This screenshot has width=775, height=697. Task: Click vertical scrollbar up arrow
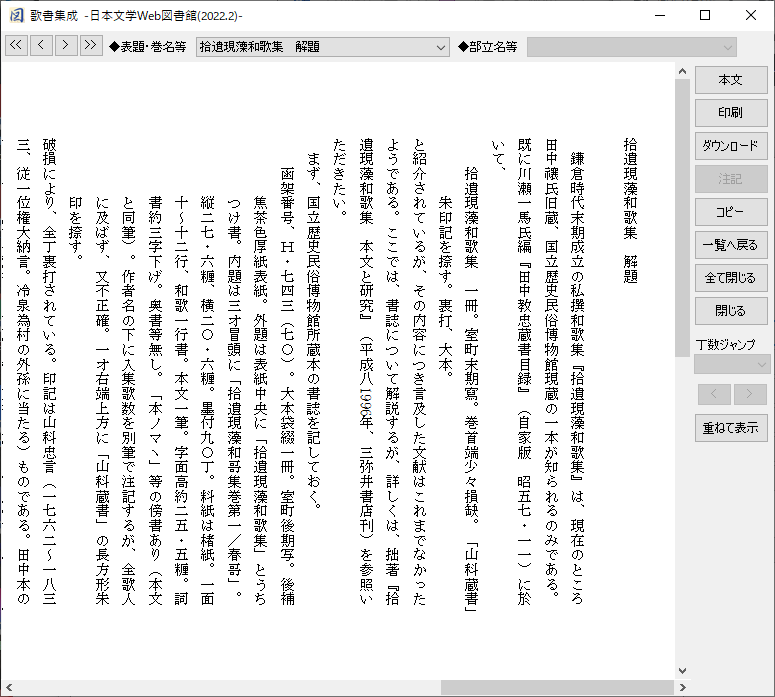click(x=683, y=71)
